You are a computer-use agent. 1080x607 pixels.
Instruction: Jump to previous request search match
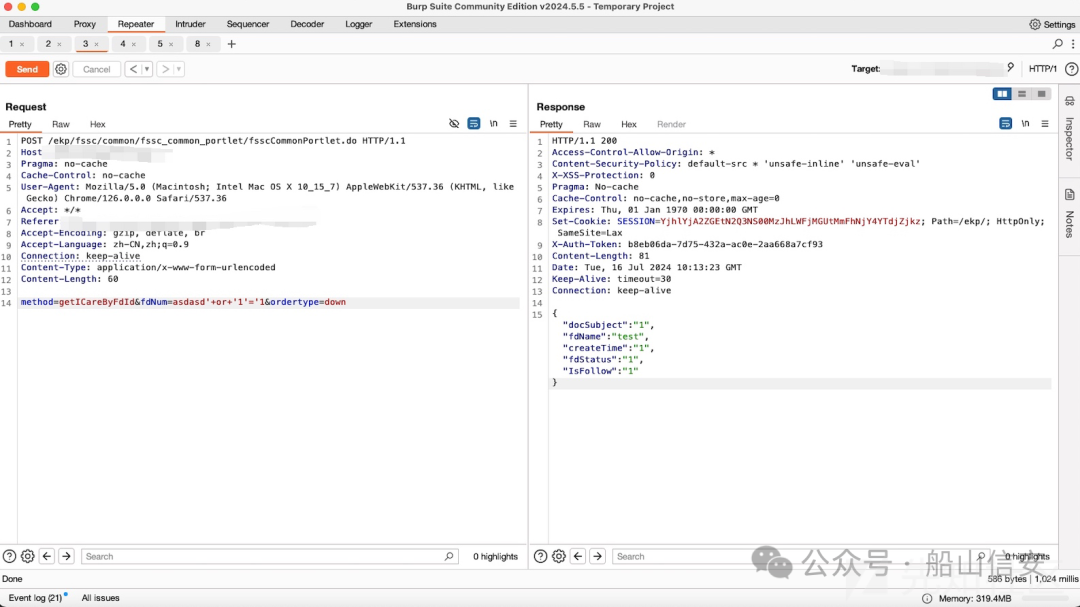47,556
